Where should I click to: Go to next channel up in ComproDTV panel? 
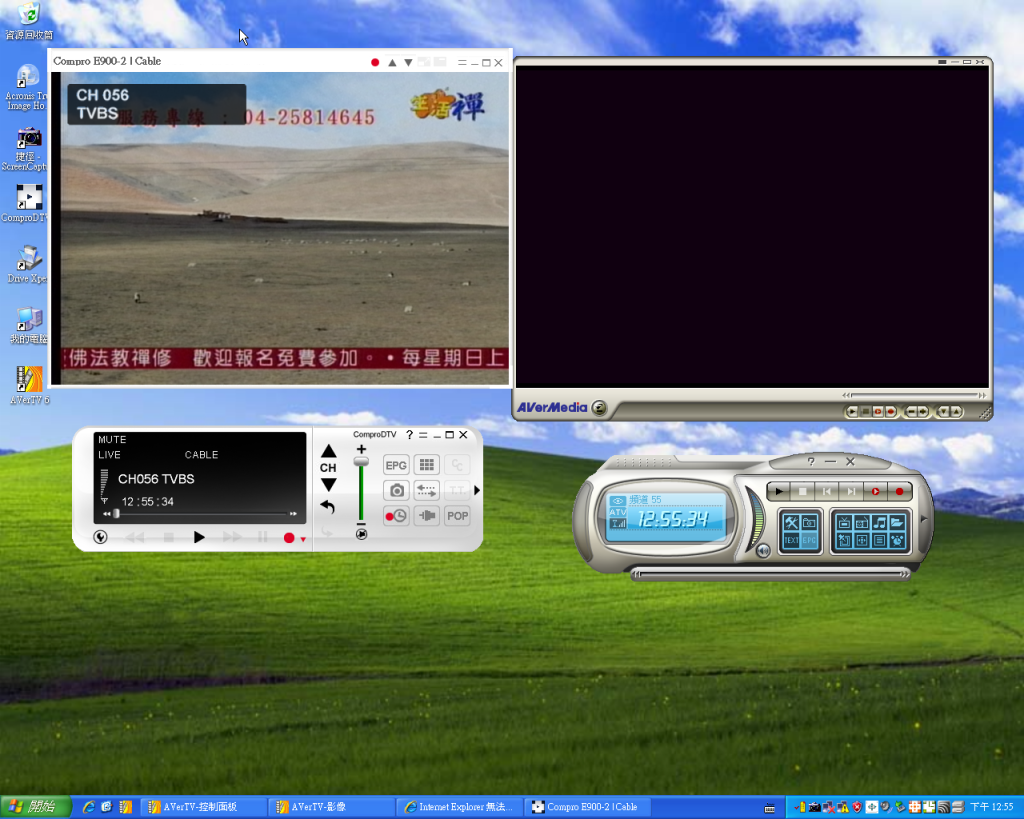[x=328, y=451]
